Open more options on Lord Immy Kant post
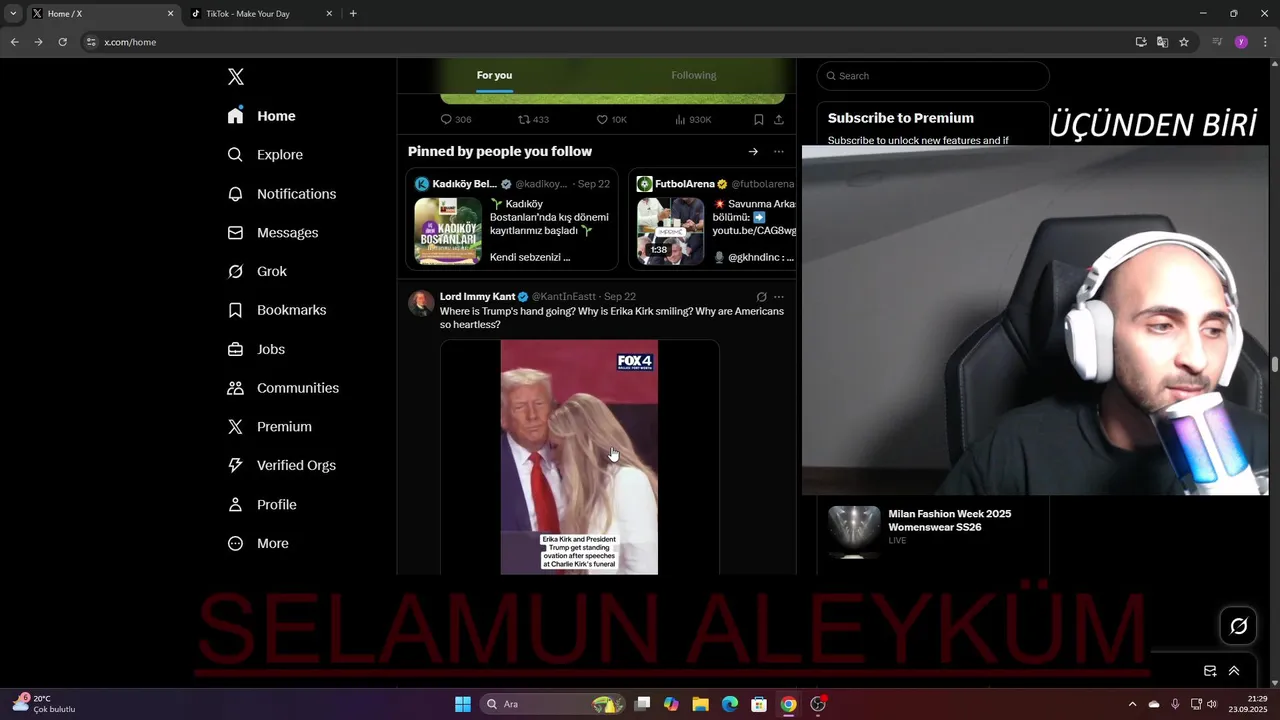Viewport: 1280px width, 720px height. pos(779,297)
